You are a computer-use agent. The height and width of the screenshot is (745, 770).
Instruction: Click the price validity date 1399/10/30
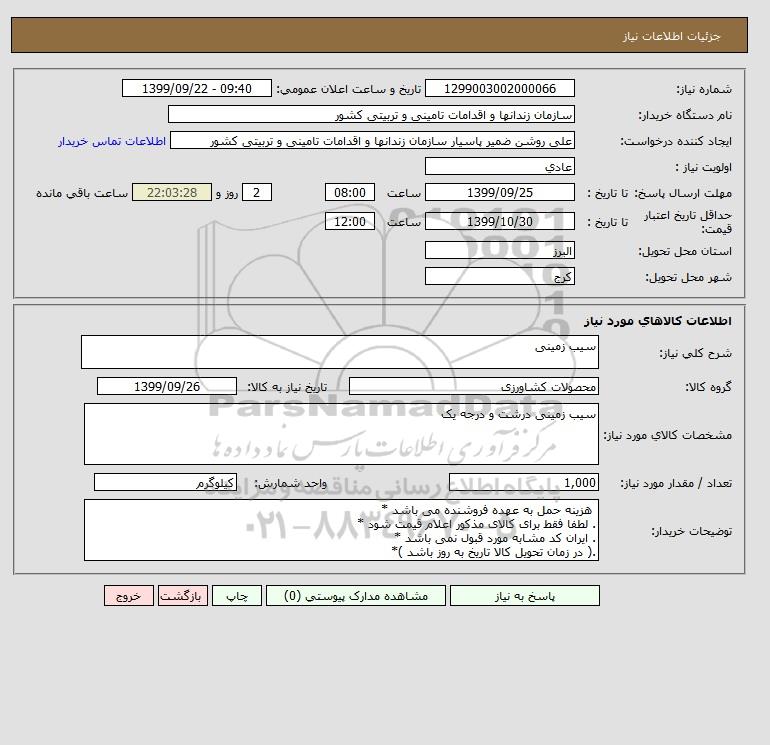(x=499, y=221)
